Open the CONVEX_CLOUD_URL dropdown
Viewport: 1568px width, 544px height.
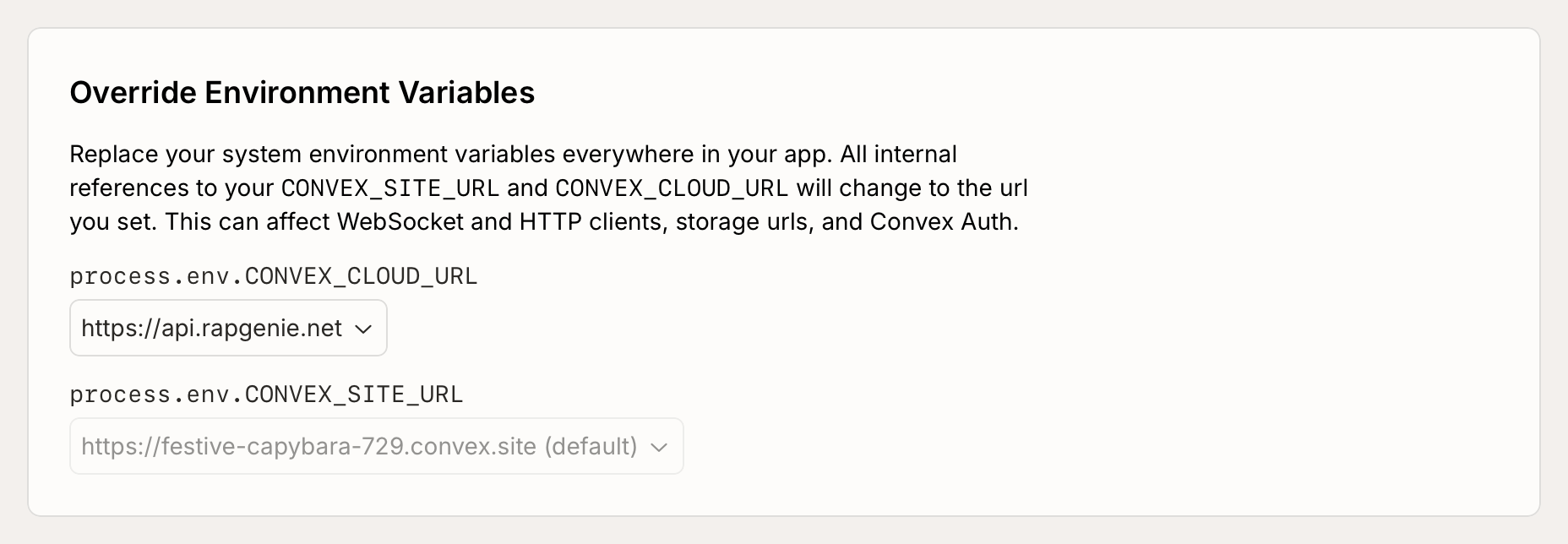pyautogui.click(x=228, y=328)
